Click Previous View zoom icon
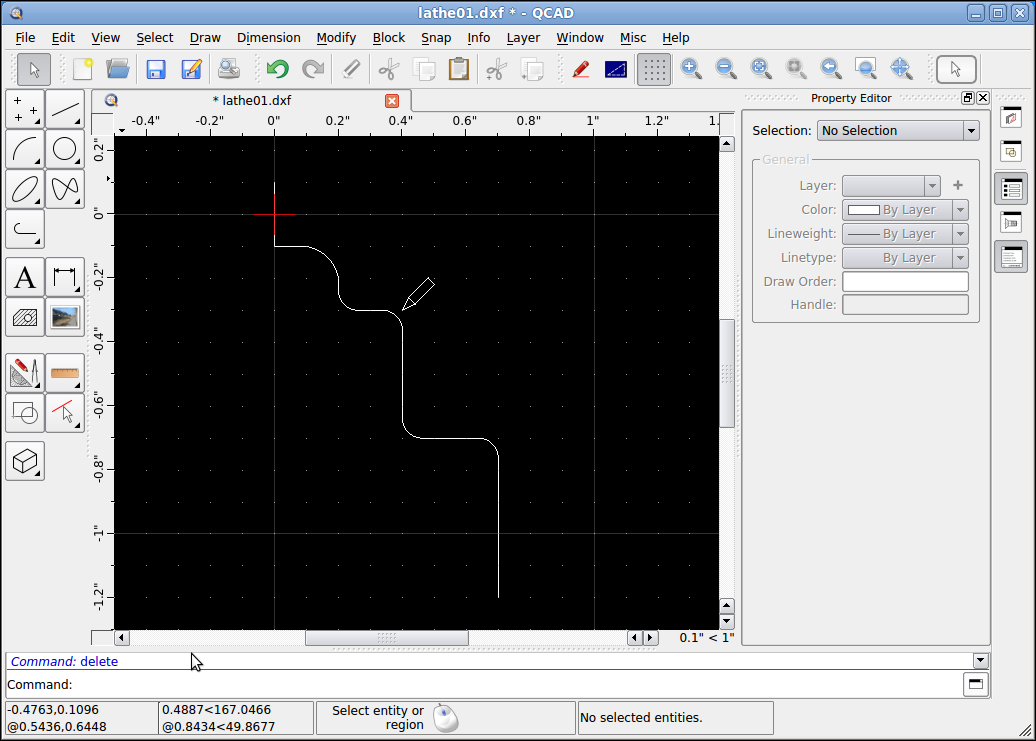Image resolution: width=1036 pixels, height=741 pixels. 831,69
